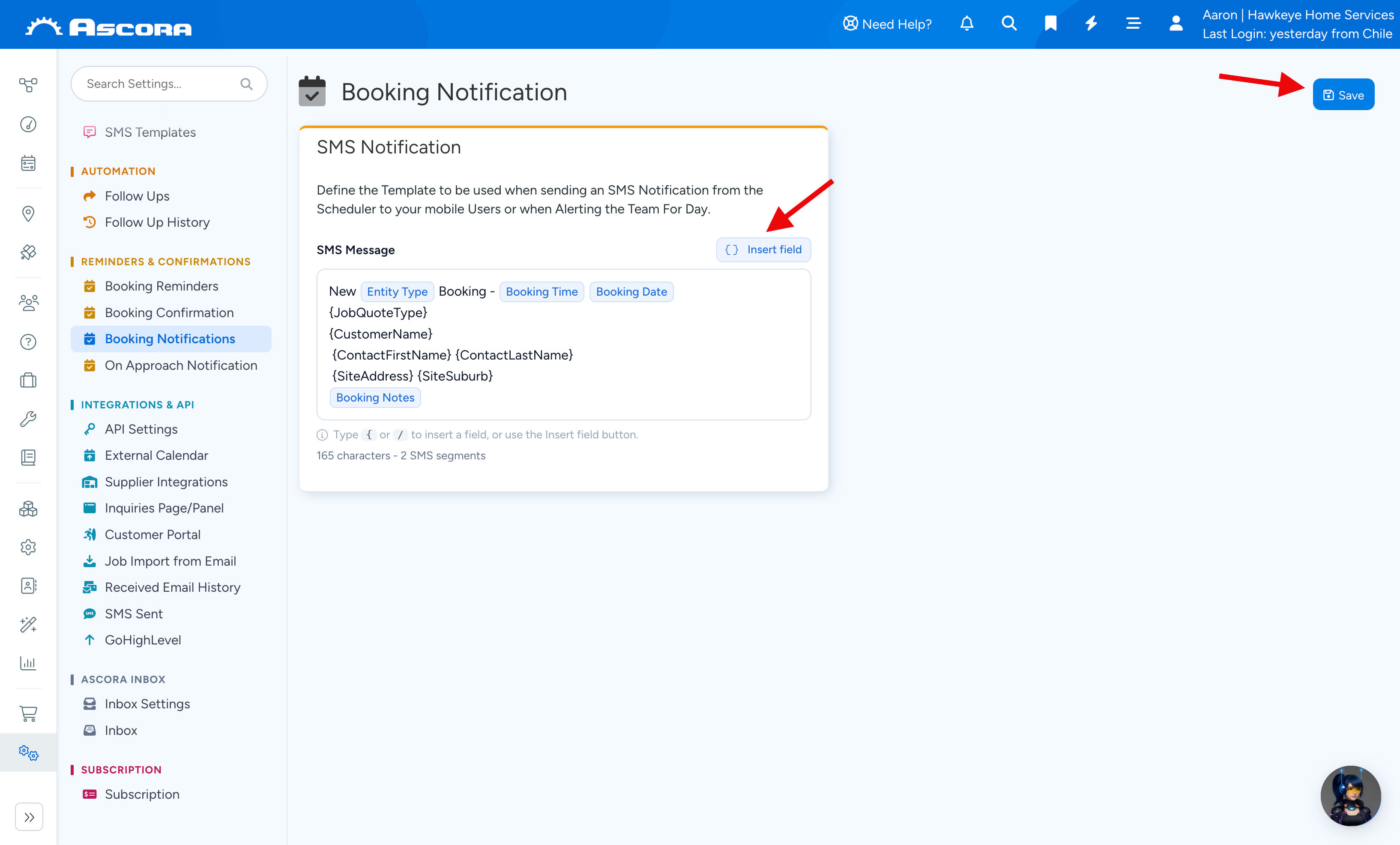Viewport: 1400px width, 845px height.
Task: Open question mark enquiries icon in rail
Action: click(x=28, y=342)
